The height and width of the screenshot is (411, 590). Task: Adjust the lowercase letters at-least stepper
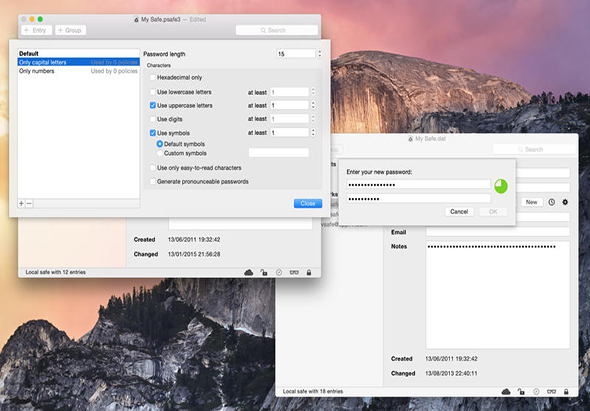tap(313, 92)
